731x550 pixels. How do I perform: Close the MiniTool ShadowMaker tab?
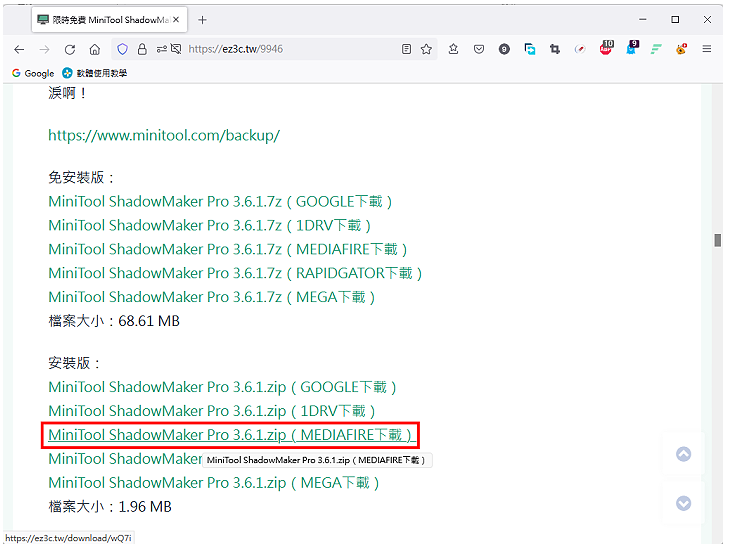tap(176, 20)
